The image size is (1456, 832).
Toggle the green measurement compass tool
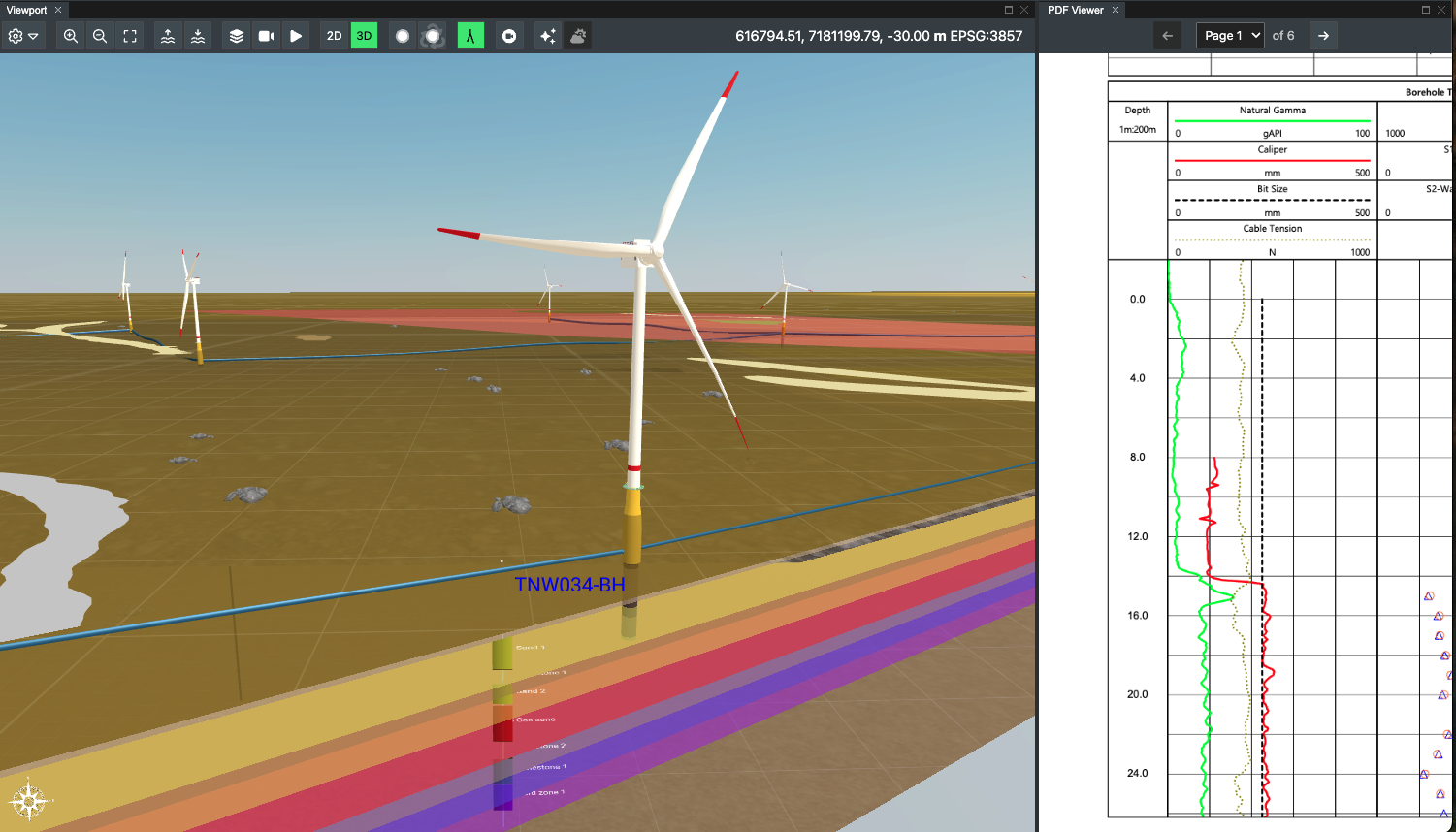pos(470,36)
